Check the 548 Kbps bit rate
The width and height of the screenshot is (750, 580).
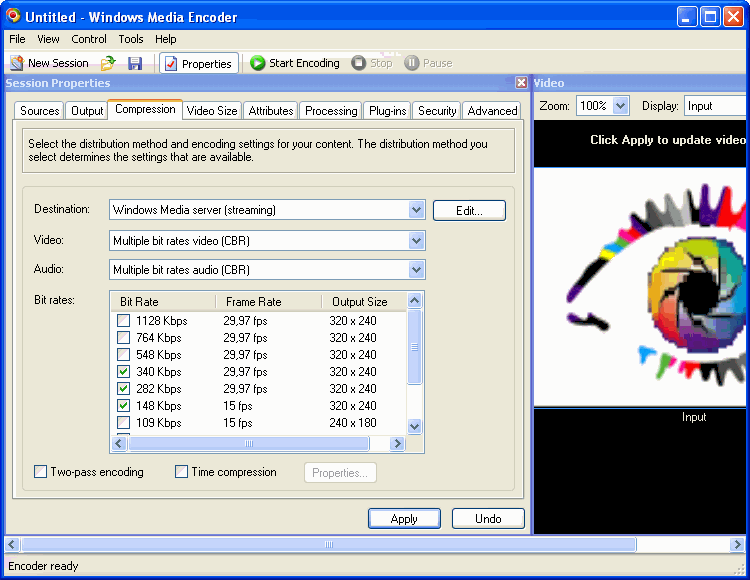click(x=123, y=355)
